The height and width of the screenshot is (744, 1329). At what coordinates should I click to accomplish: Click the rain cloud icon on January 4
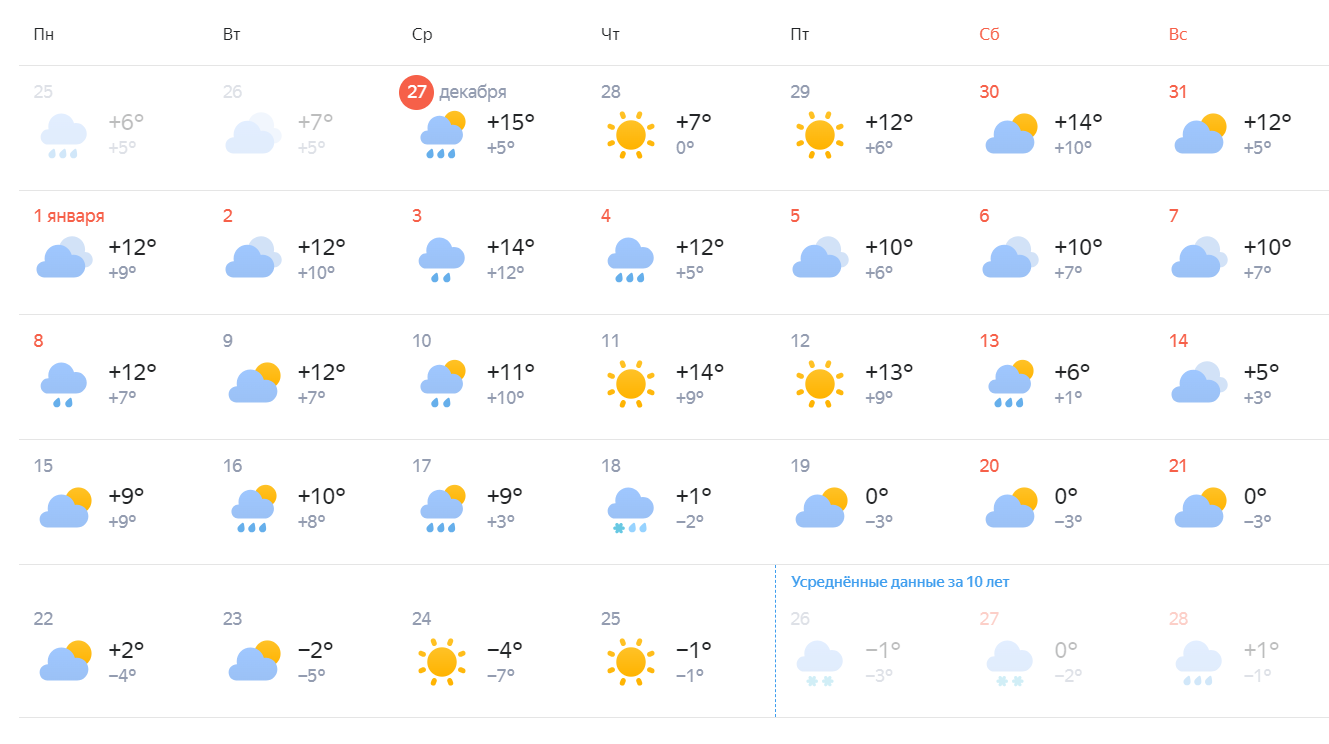click(631, 260)
